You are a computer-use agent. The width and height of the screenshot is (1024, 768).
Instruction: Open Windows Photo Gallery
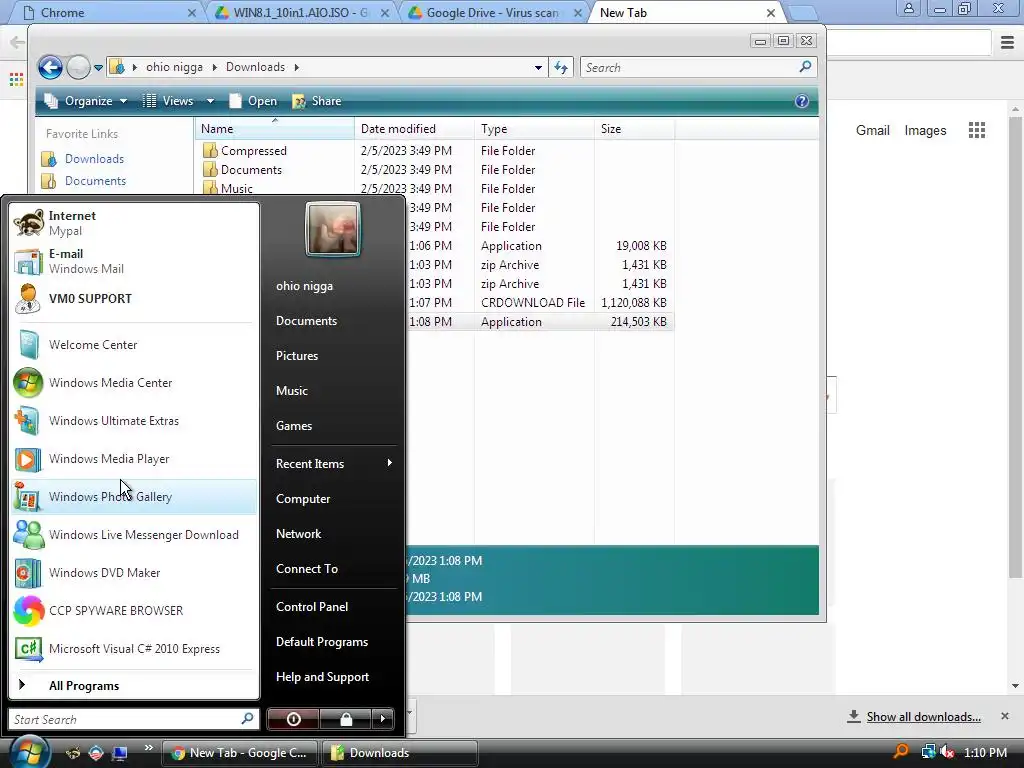click(134, 496)
